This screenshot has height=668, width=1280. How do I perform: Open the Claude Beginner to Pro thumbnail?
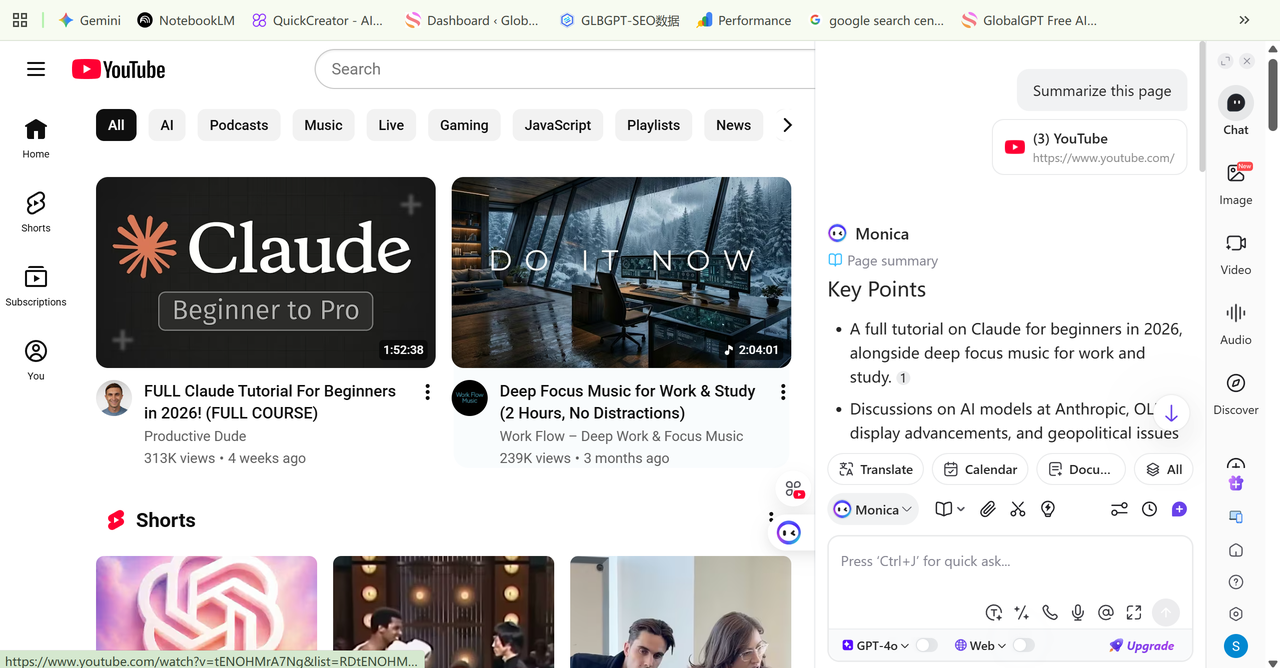[266, 272]
